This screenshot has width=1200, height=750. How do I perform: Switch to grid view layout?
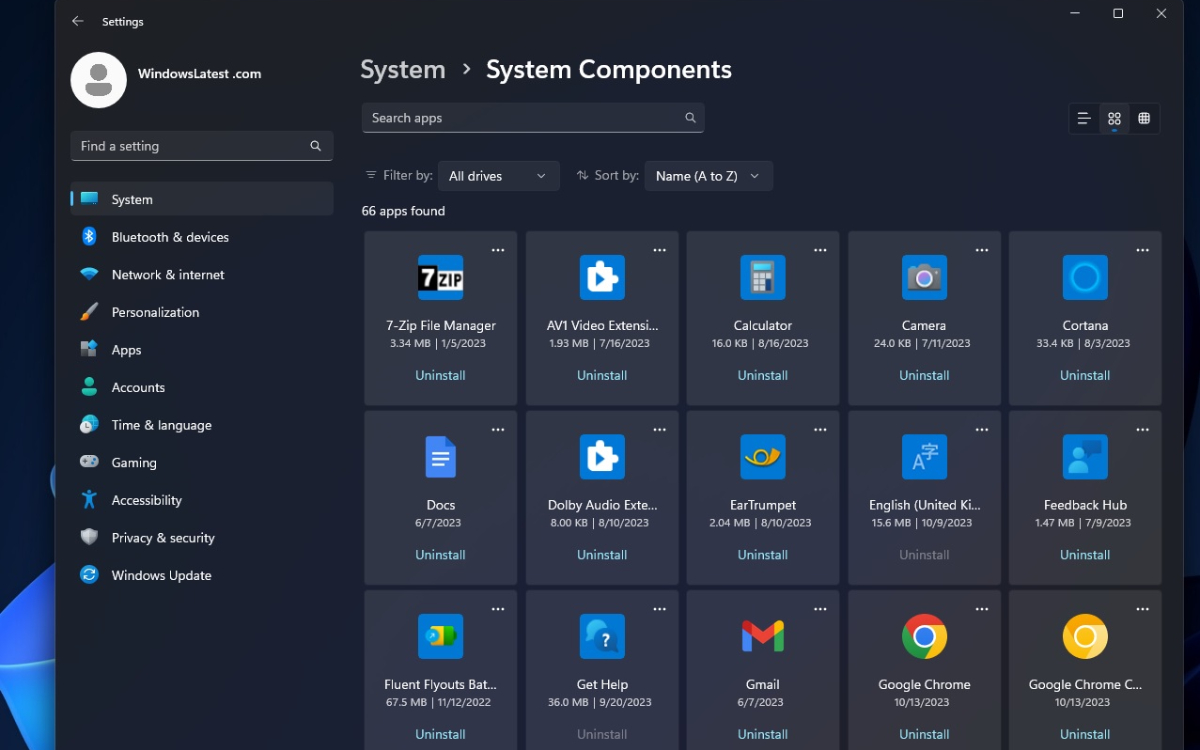tap(1114, 118)
